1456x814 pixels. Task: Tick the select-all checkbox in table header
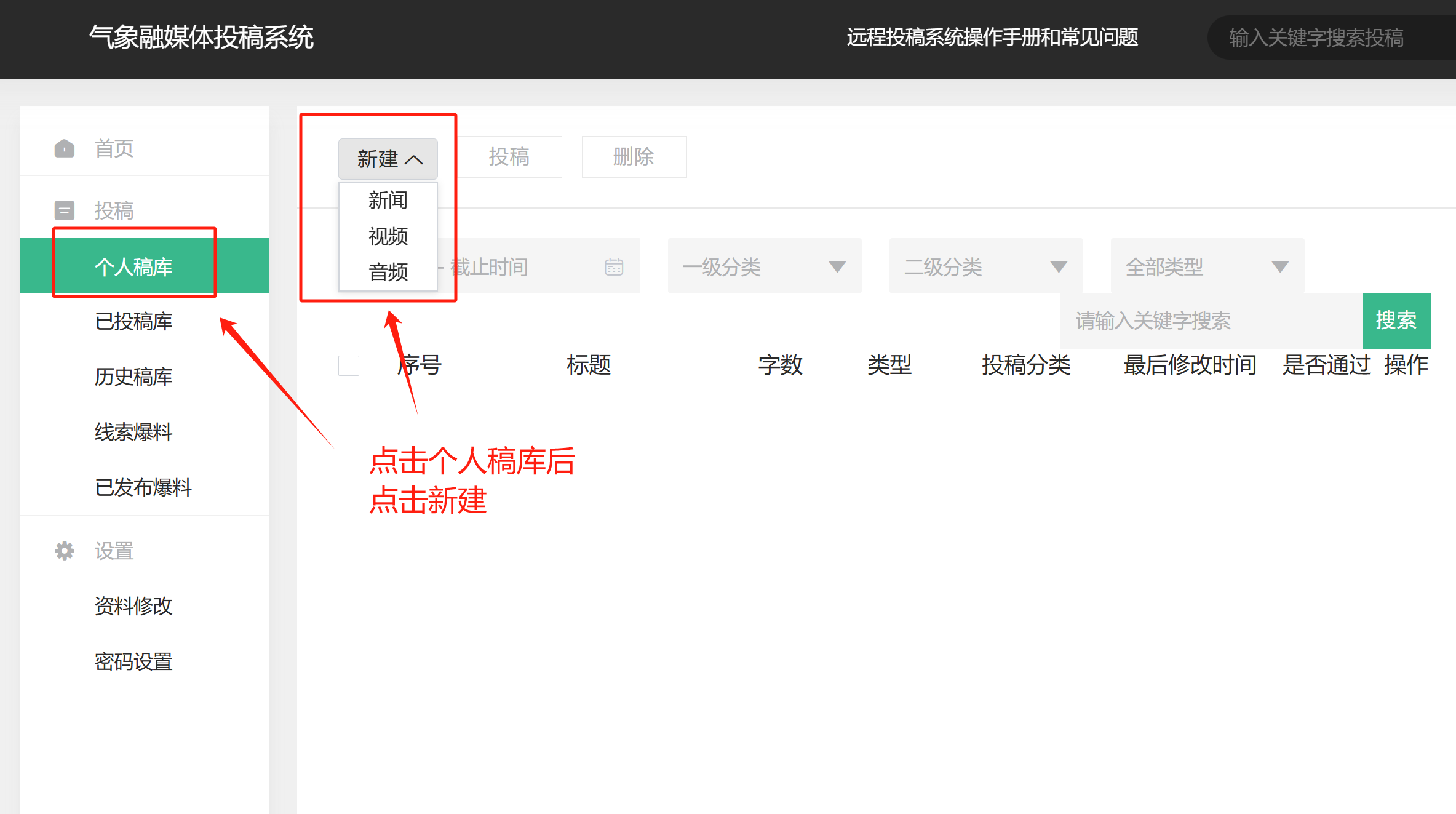(349, 365)
